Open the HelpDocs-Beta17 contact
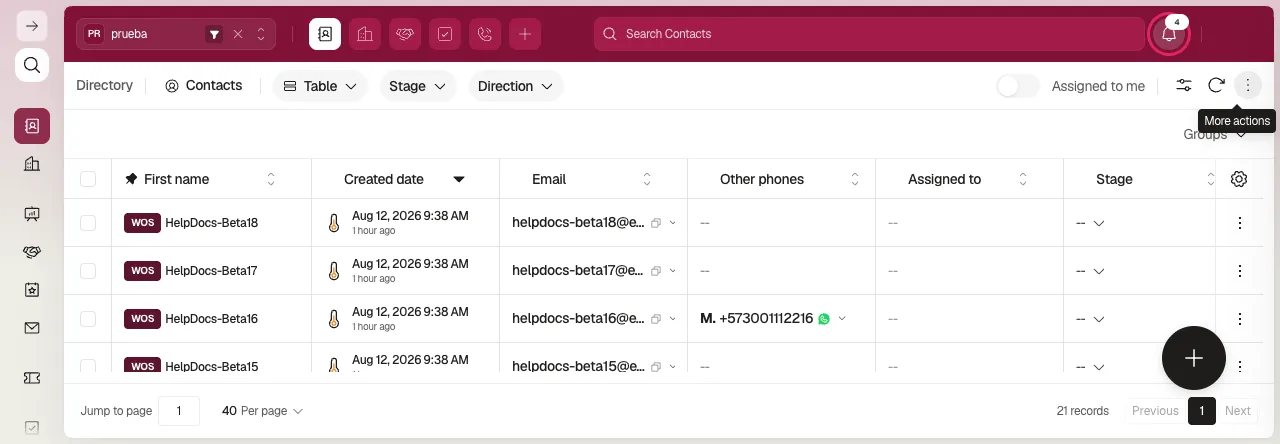The image size is (1280, 444). (x=211, y=271)
